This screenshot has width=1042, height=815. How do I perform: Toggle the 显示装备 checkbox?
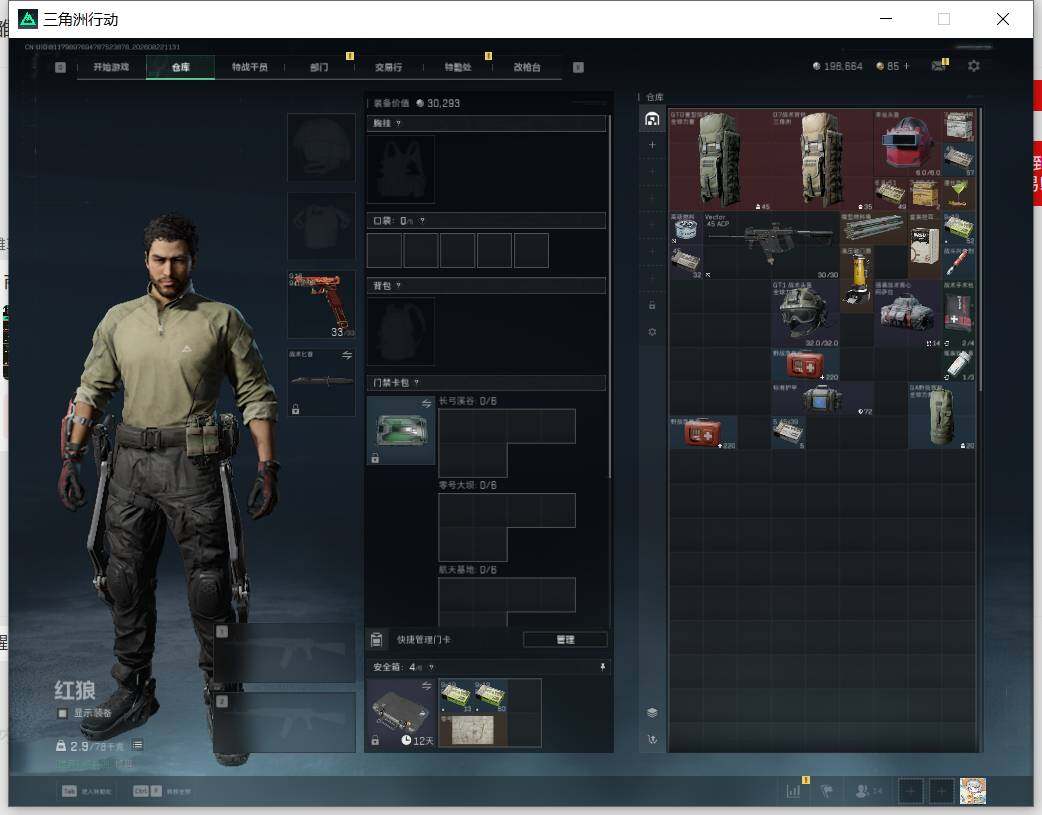[62, 713]
